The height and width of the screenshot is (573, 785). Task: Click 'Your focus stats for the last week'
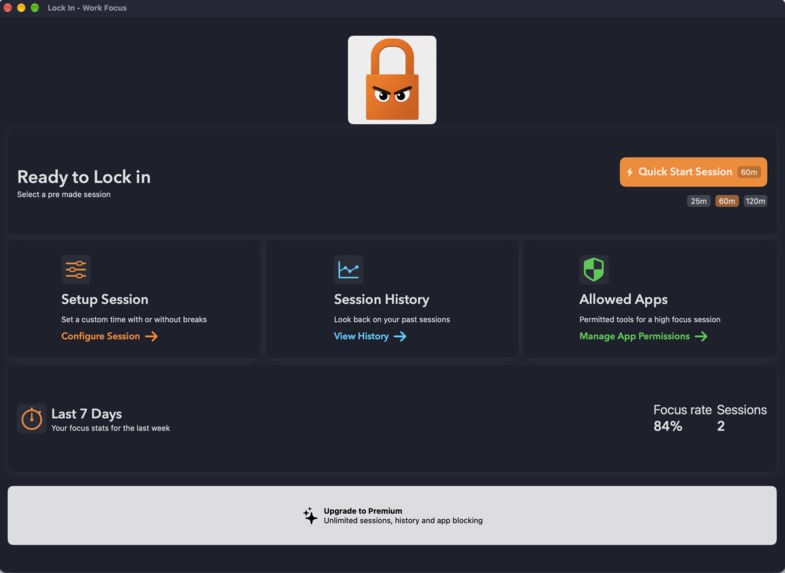111,428
